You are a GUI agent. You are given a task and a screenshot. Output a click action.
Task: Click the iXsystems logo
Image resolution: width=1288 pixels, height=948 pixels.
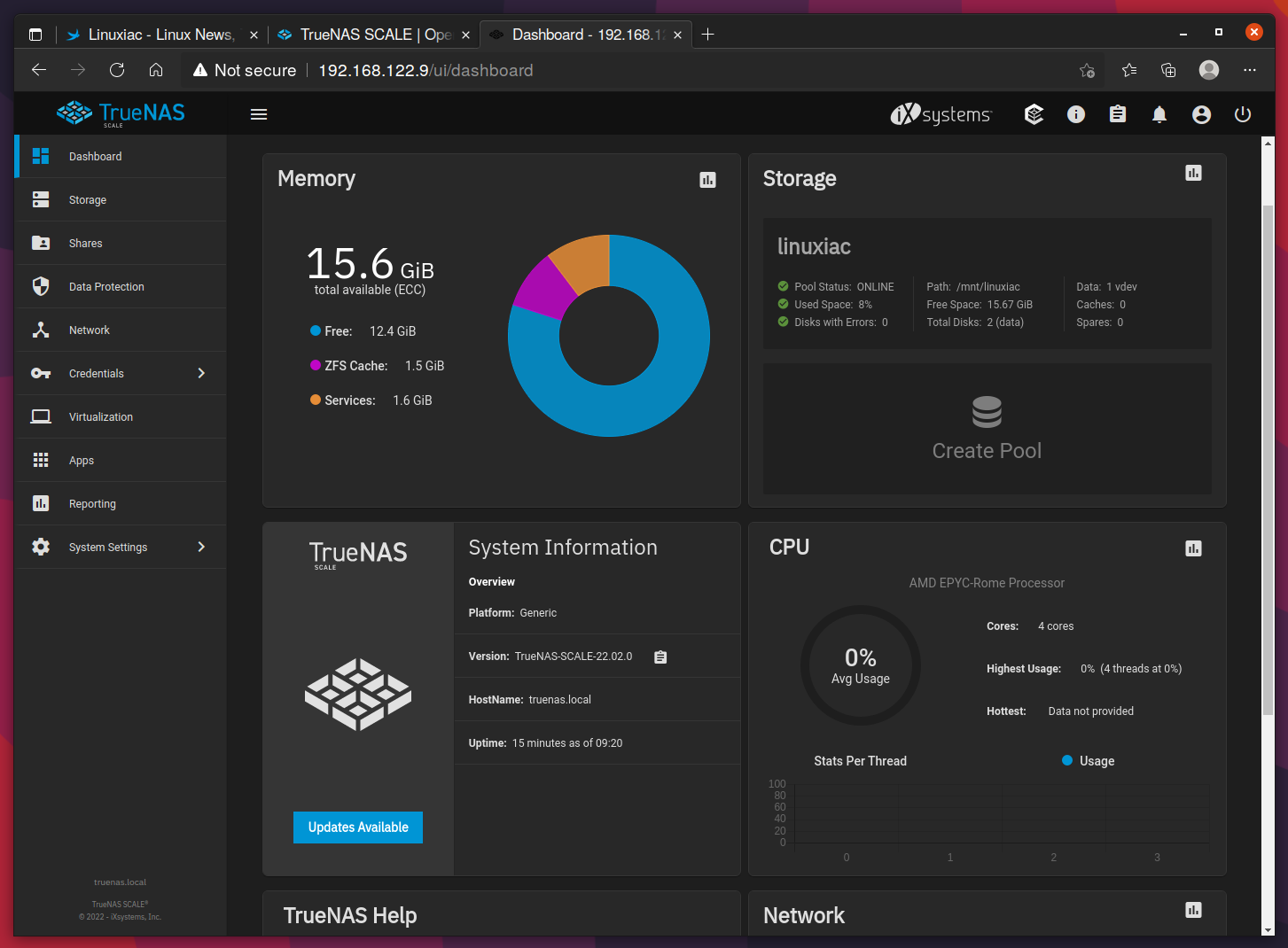click(941, 114)
